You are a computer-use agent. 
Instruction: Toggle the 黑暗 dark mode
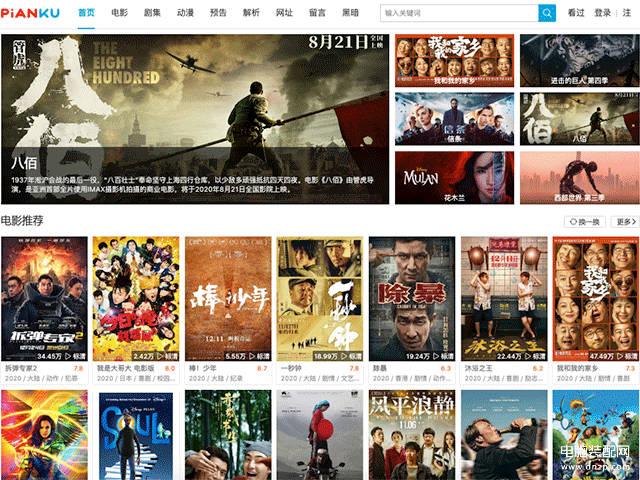[x=350, y=13]
